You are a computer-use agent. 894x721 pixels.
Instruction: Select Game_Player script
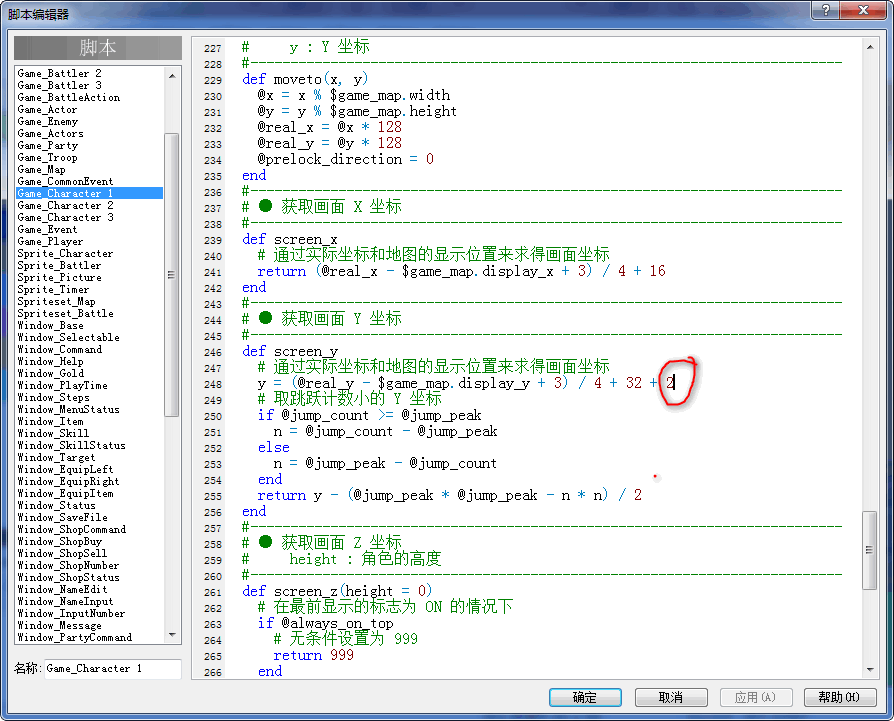[x=50, y=241]
